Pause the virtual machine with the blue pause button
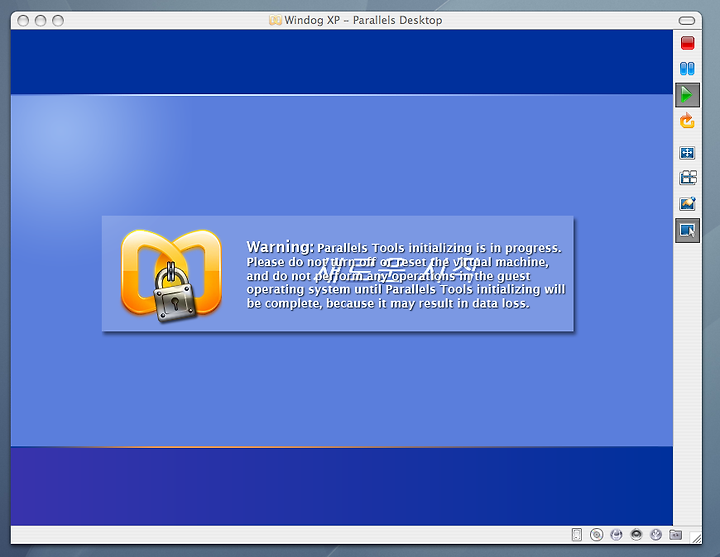This screenshot has width=720, height=557. tap(687, 69)
